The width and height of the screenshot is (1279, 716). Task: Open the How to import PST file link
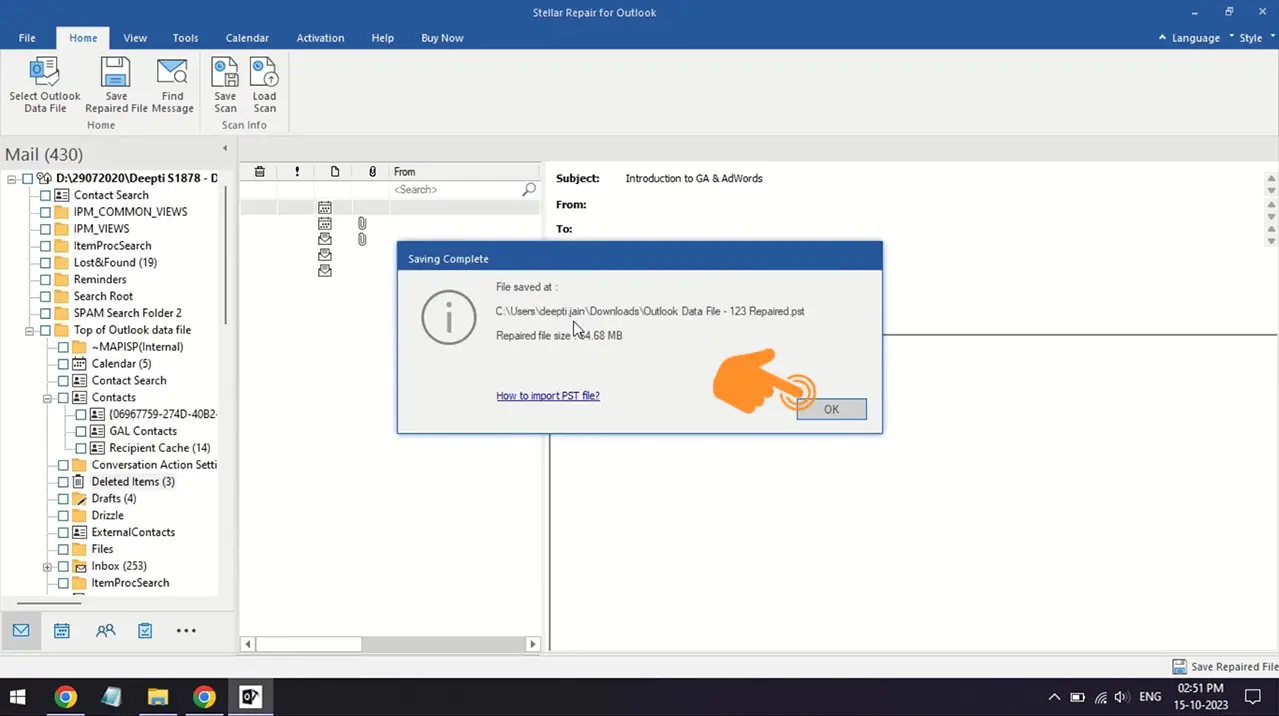pyautogui.click(x=548, y=396)
